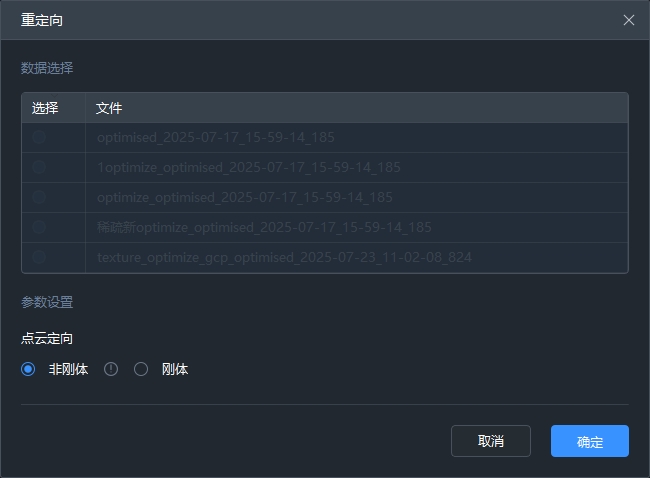Select the 刚体 radio button

coord(141,369)
